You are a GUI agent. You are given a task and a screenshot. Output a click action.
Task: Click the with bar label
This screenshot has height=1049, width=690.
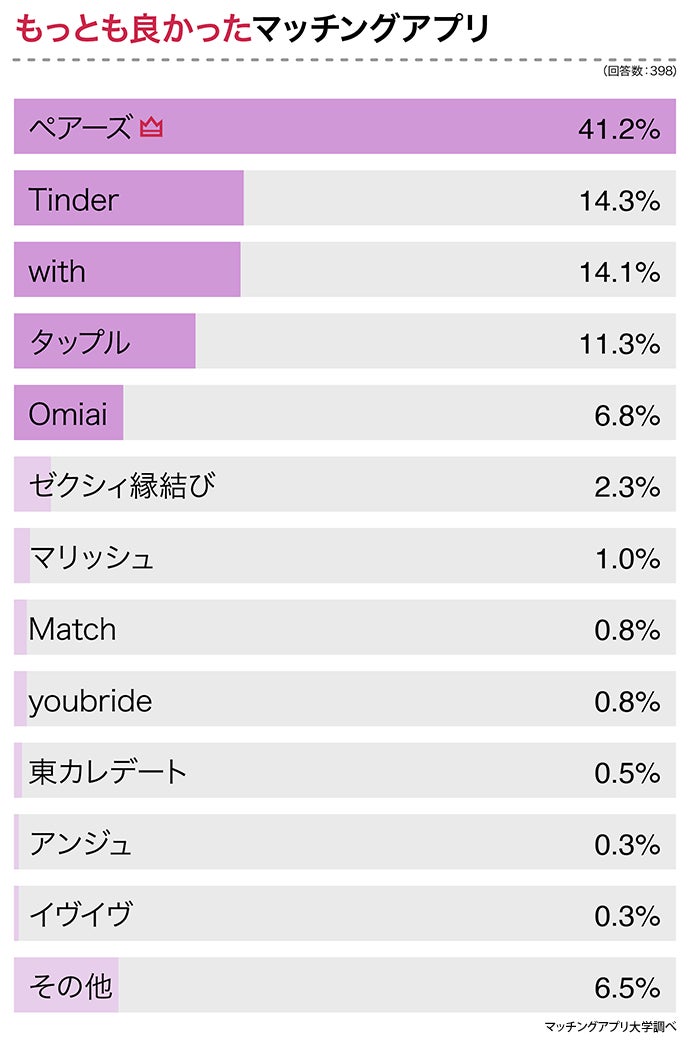pyautogui.click(x=57, y=271)
